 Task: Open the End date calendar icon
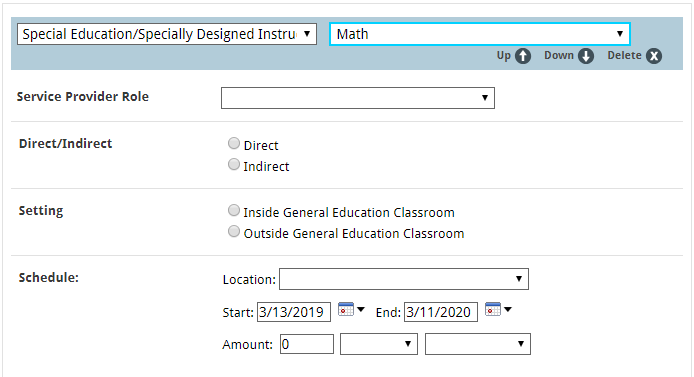[493, 309]
